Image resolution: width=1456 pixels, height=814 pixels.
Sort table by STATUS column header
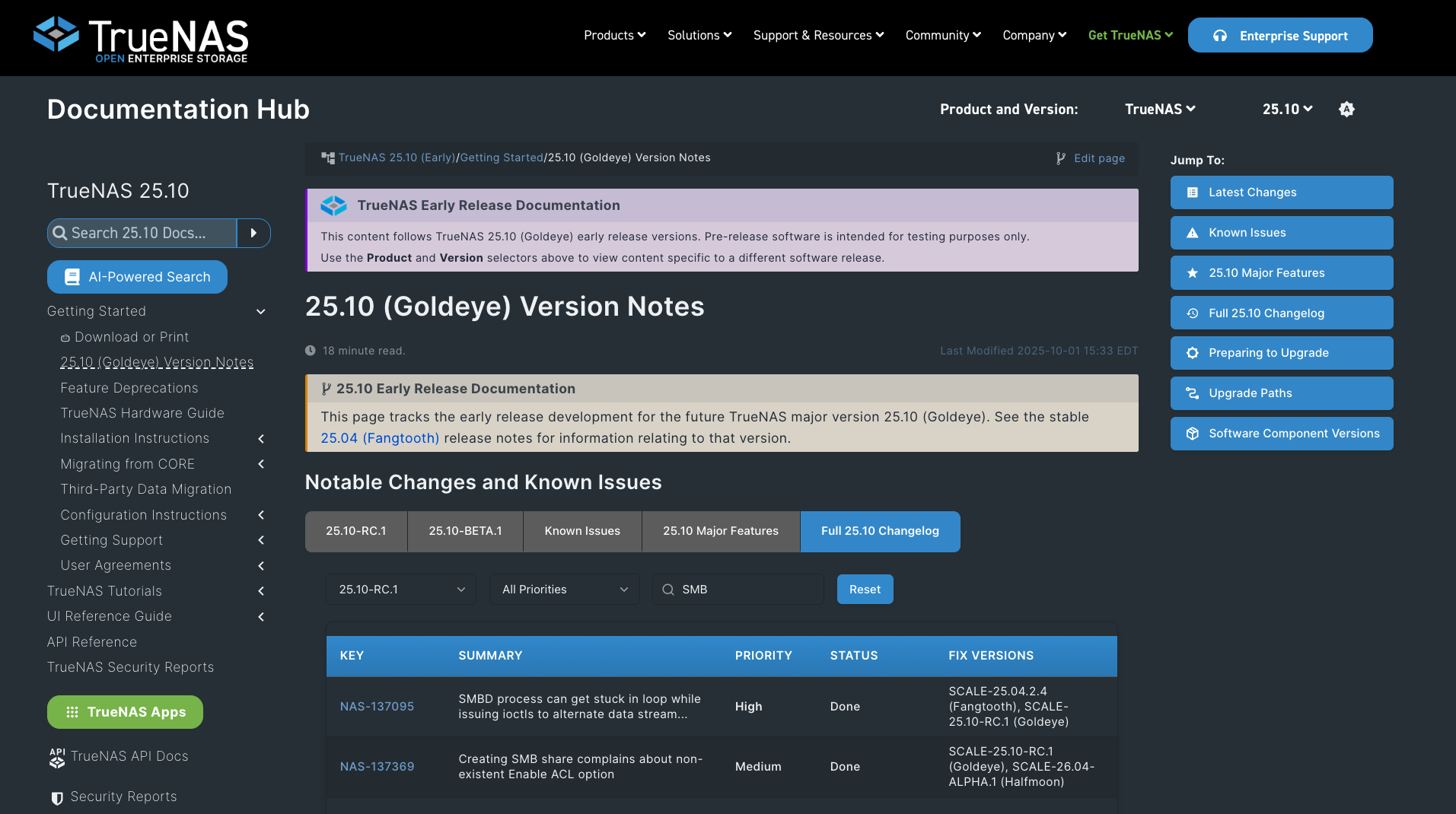point(854,656)
